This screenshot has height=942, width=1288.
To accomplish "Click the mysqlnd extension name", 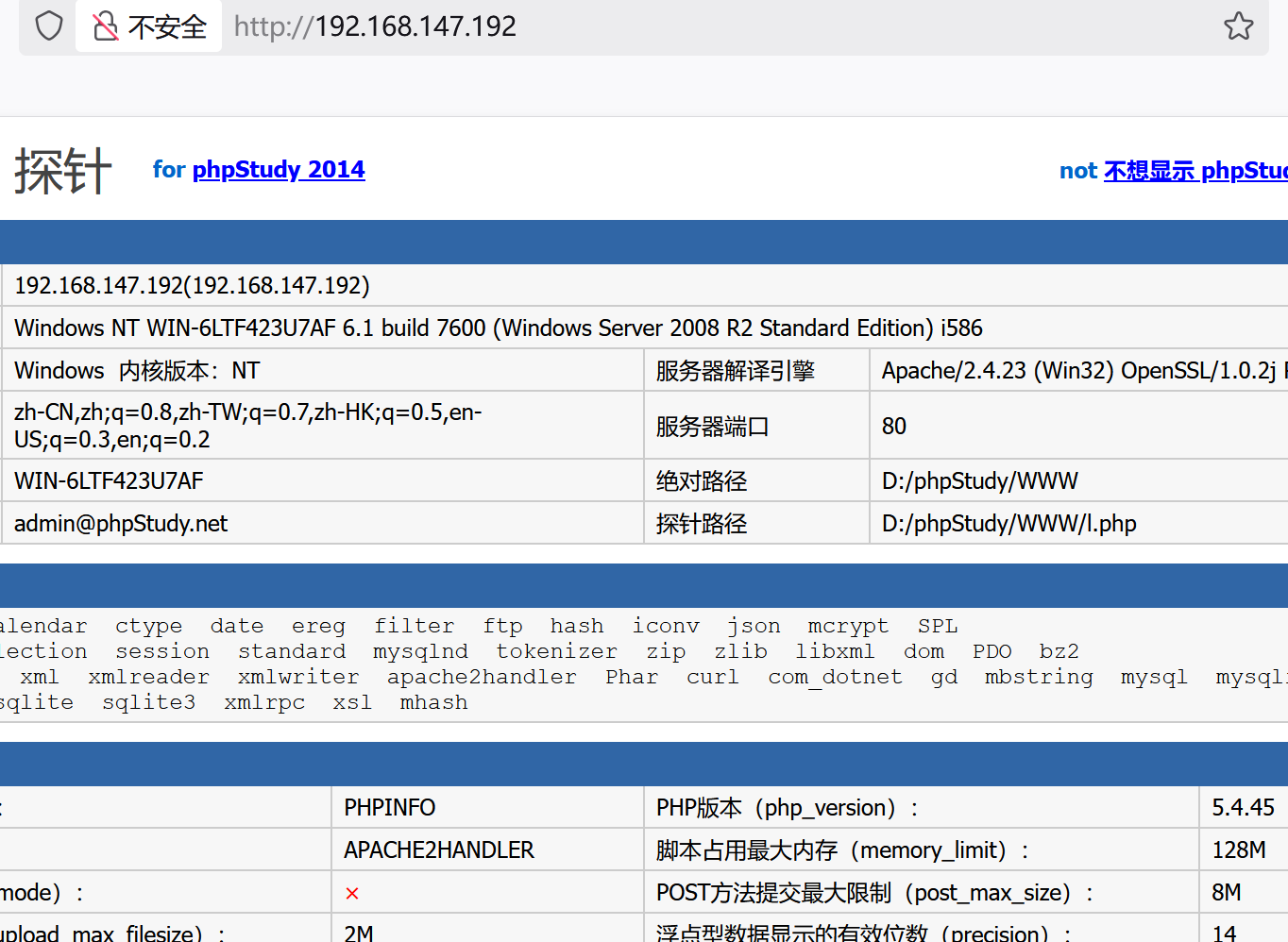I will click(x=420, y=651).
